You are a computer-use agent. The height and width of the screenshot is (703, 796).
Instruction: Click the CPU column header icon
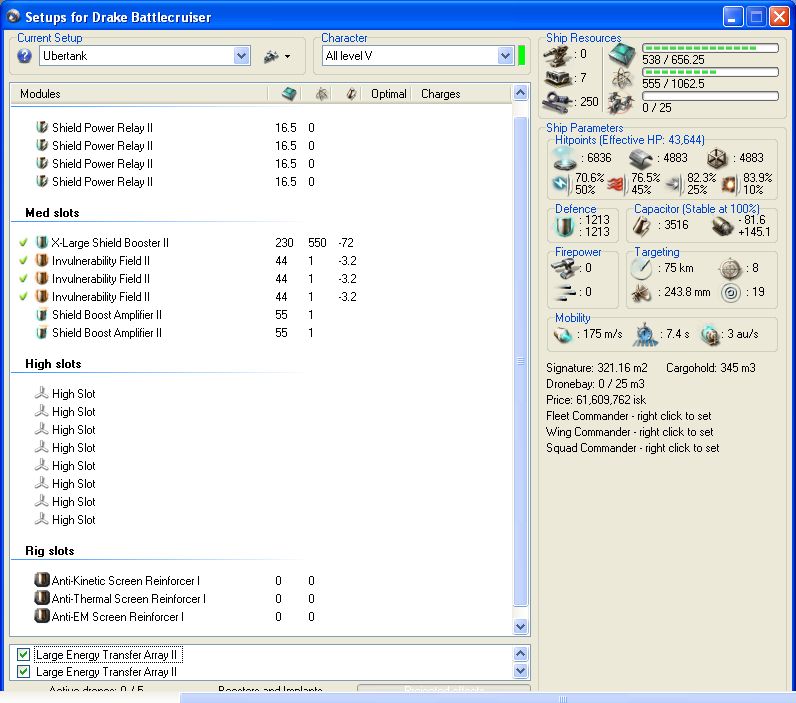[289, 93]
